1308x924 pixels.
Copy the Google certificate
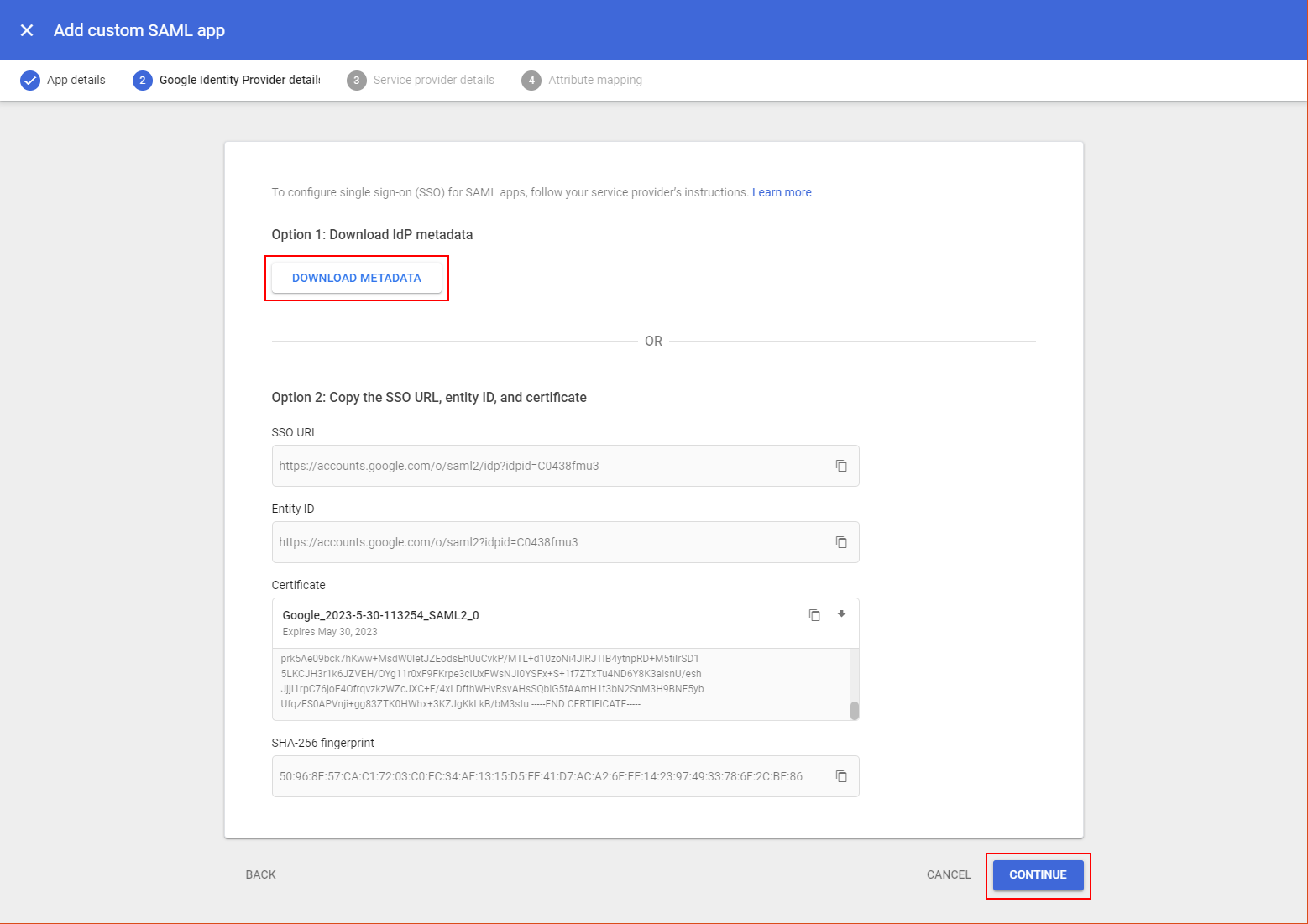814,615
